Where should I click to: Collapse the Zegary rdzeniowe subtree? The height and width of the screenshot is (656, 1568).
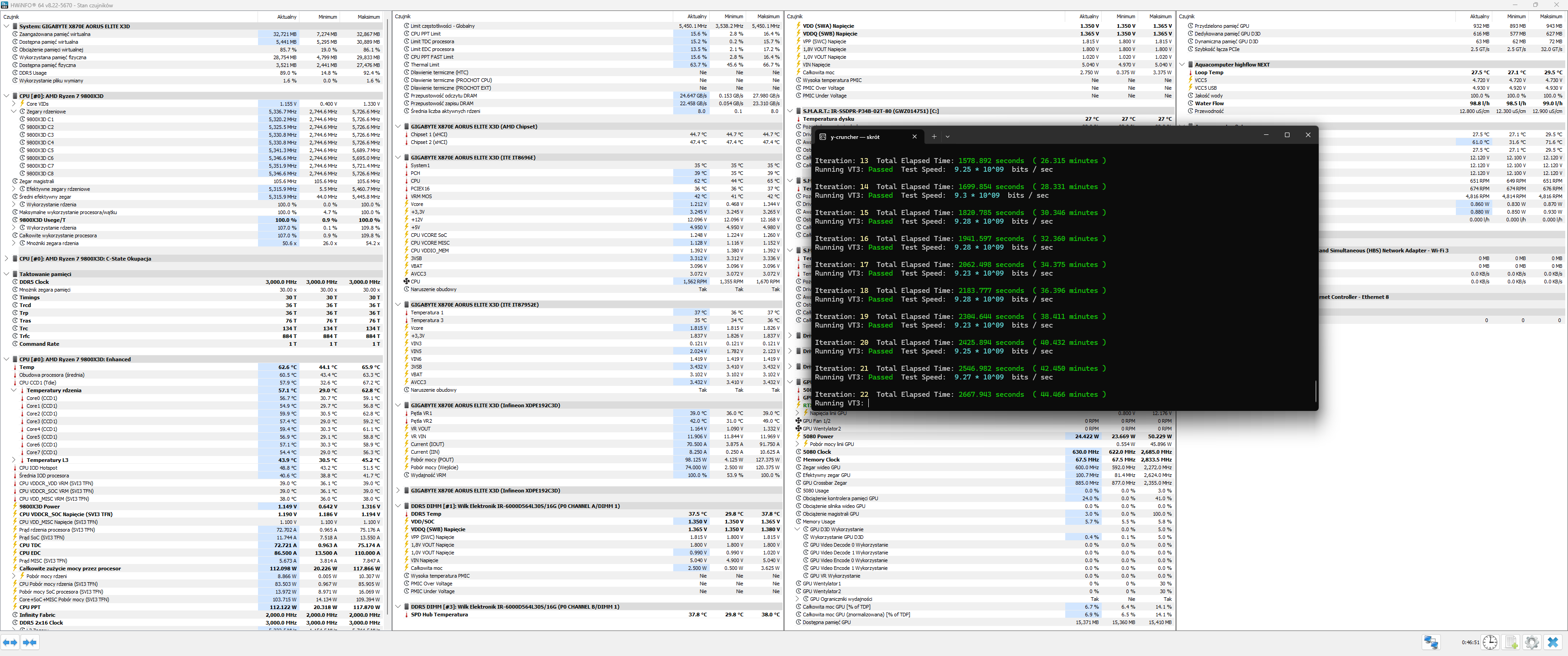(x=14, y=111)
